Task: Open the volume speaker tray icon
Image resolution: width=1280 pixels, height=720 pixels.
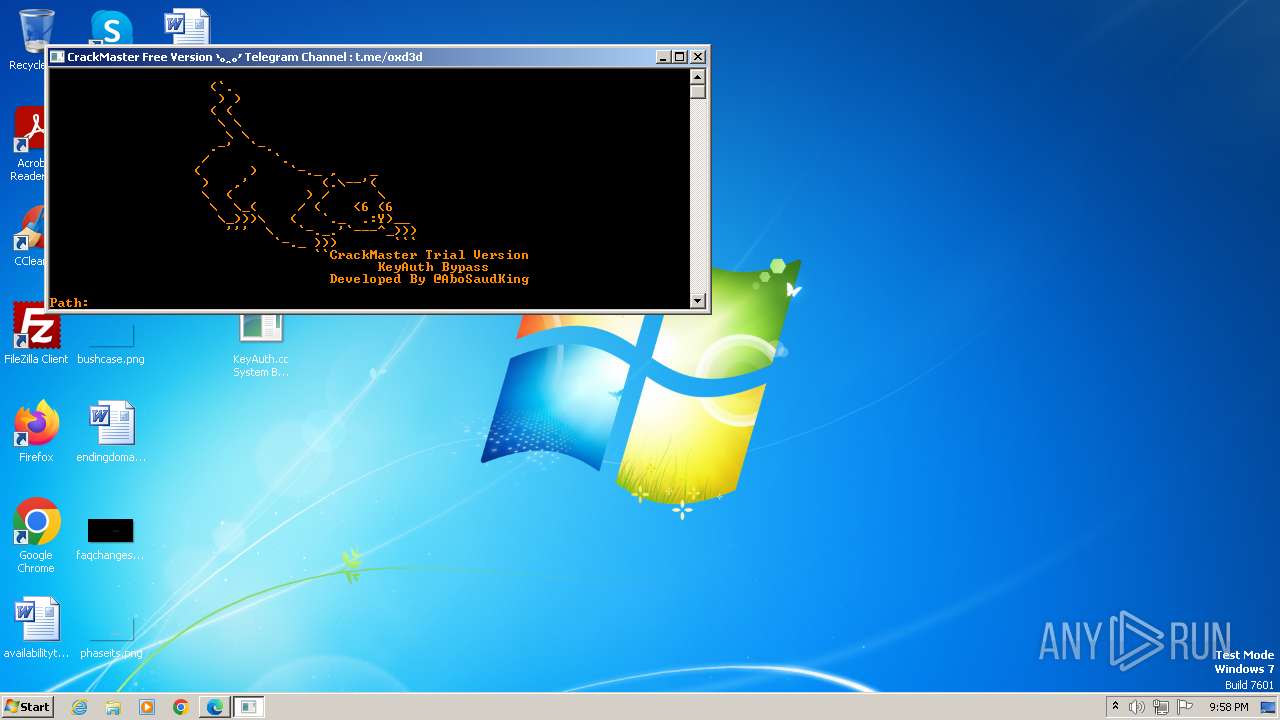Action: tap(1137, 707)
